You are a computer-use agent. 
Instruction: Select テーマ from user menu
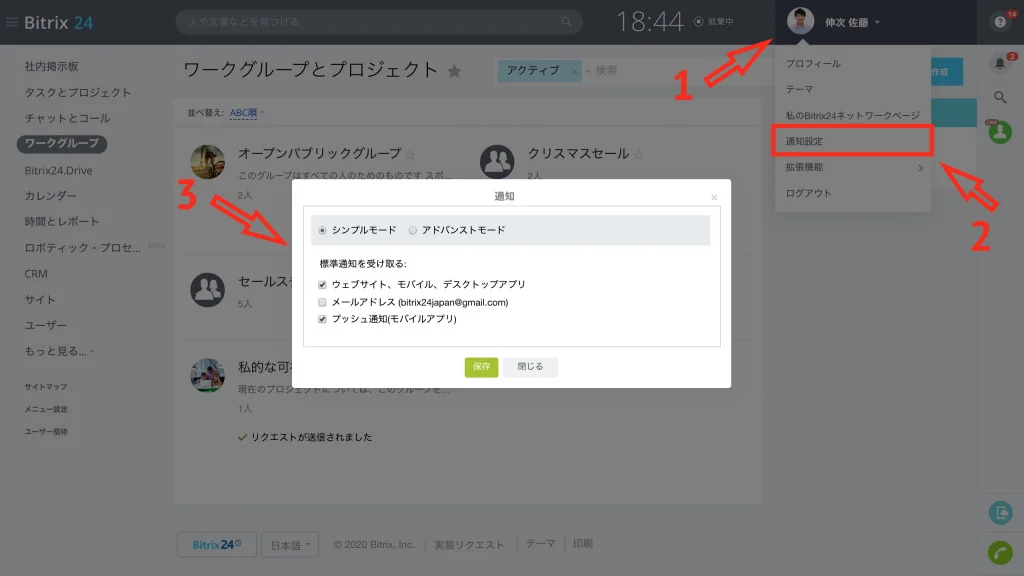tap(799, 89)
